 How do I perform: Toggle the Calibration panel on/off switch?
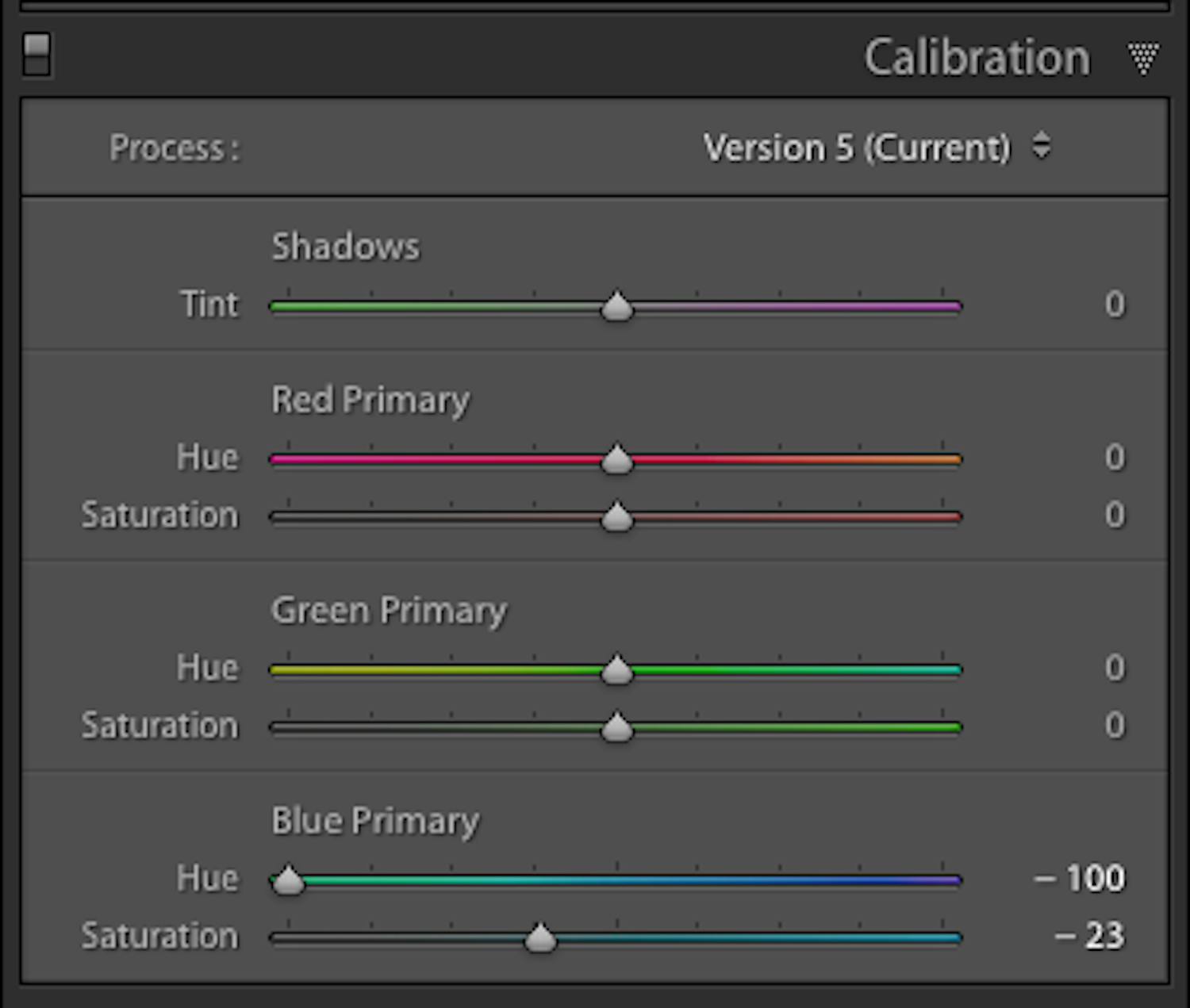click(x=37, y=56)
